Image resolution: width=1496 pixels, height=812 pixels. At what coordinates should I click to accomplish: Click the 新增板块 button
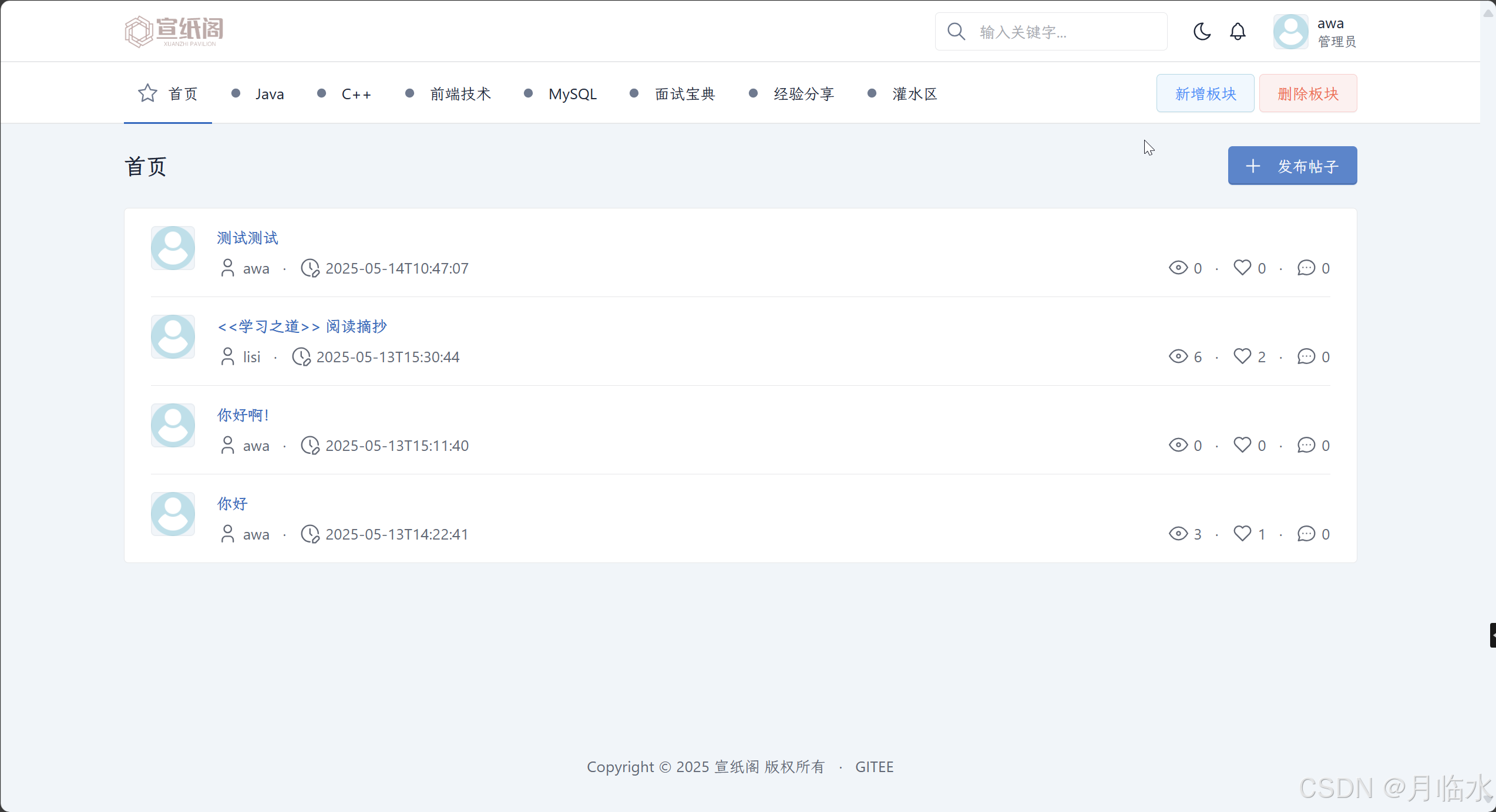[x=1205, y=93]
